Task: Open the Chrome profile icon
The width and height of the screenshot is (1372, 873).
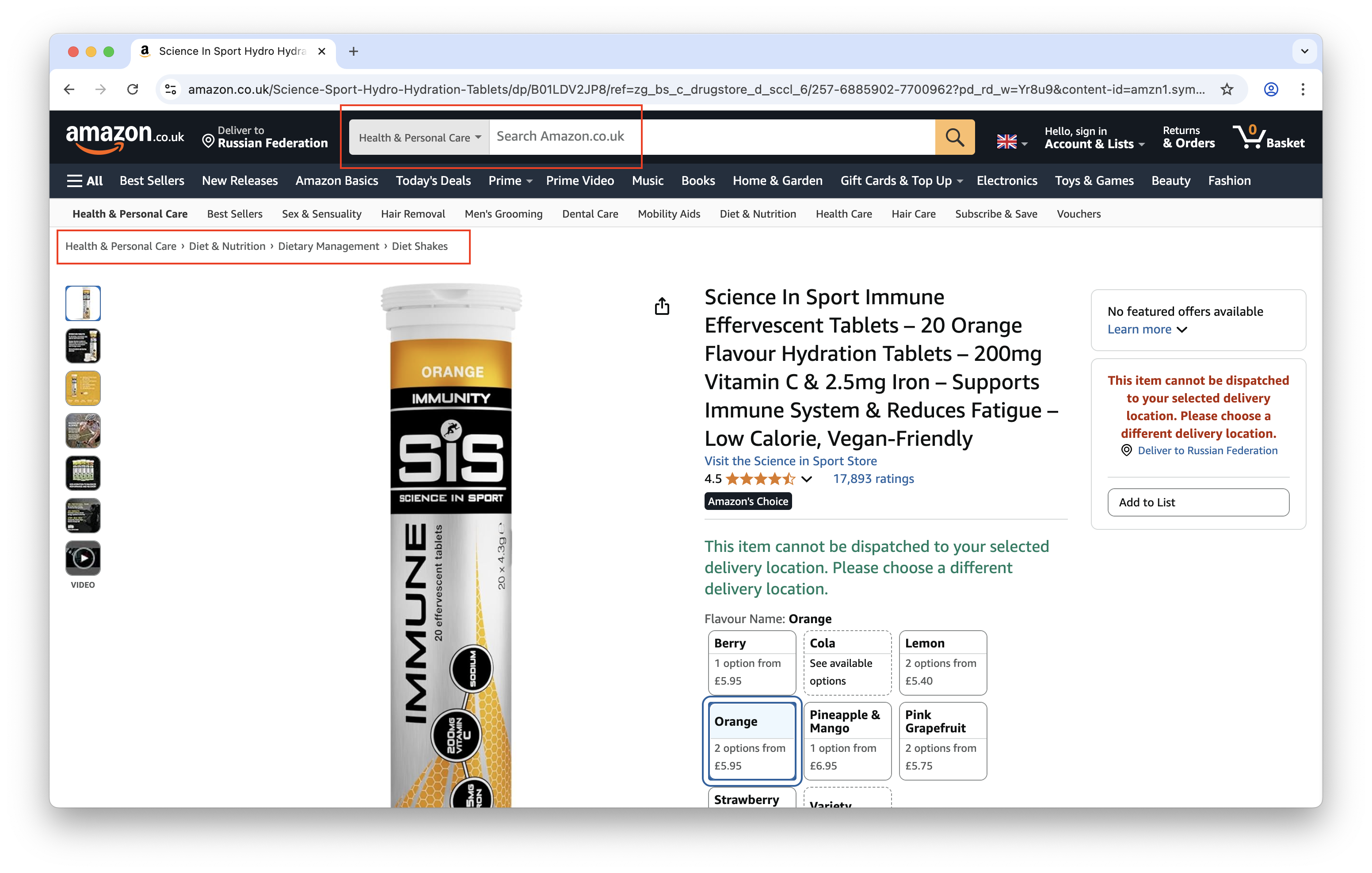Action: click(1271, 89)
